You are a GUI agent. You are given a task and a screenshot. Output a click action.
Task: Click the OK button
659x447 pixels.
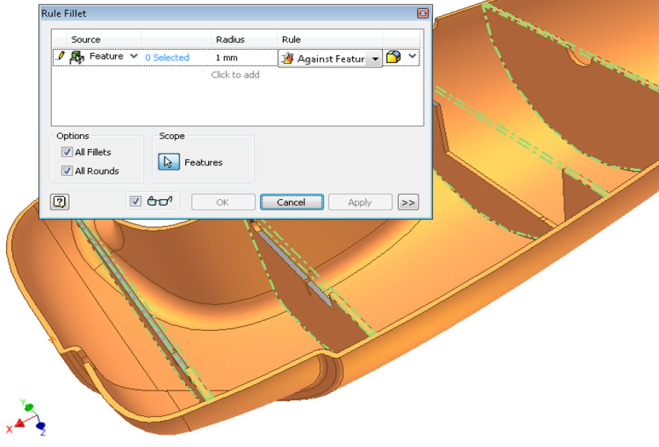tap(223, 202)
